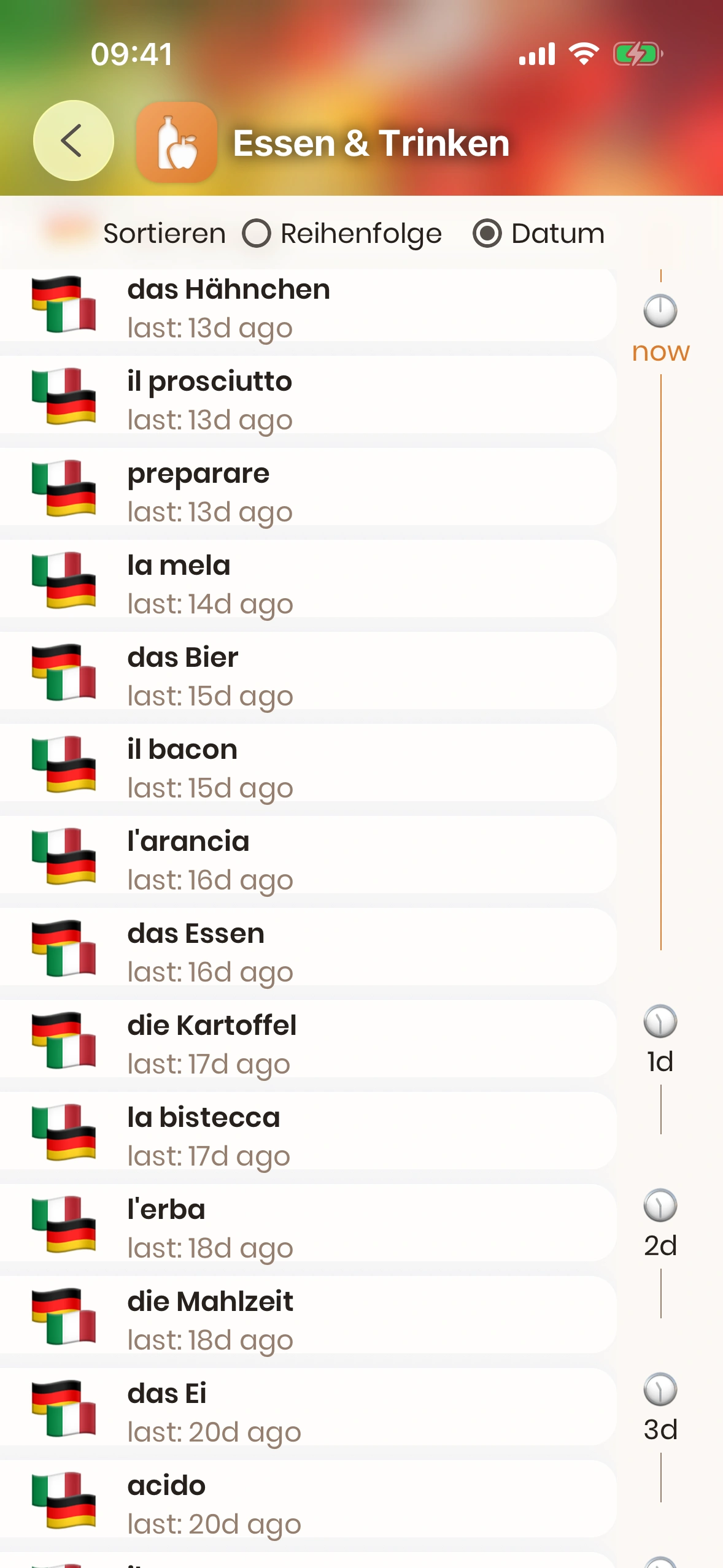The image size is (723, 1568).
Task: Tap the flag icon beside das Bier
Action: click(x=64, y=672)
